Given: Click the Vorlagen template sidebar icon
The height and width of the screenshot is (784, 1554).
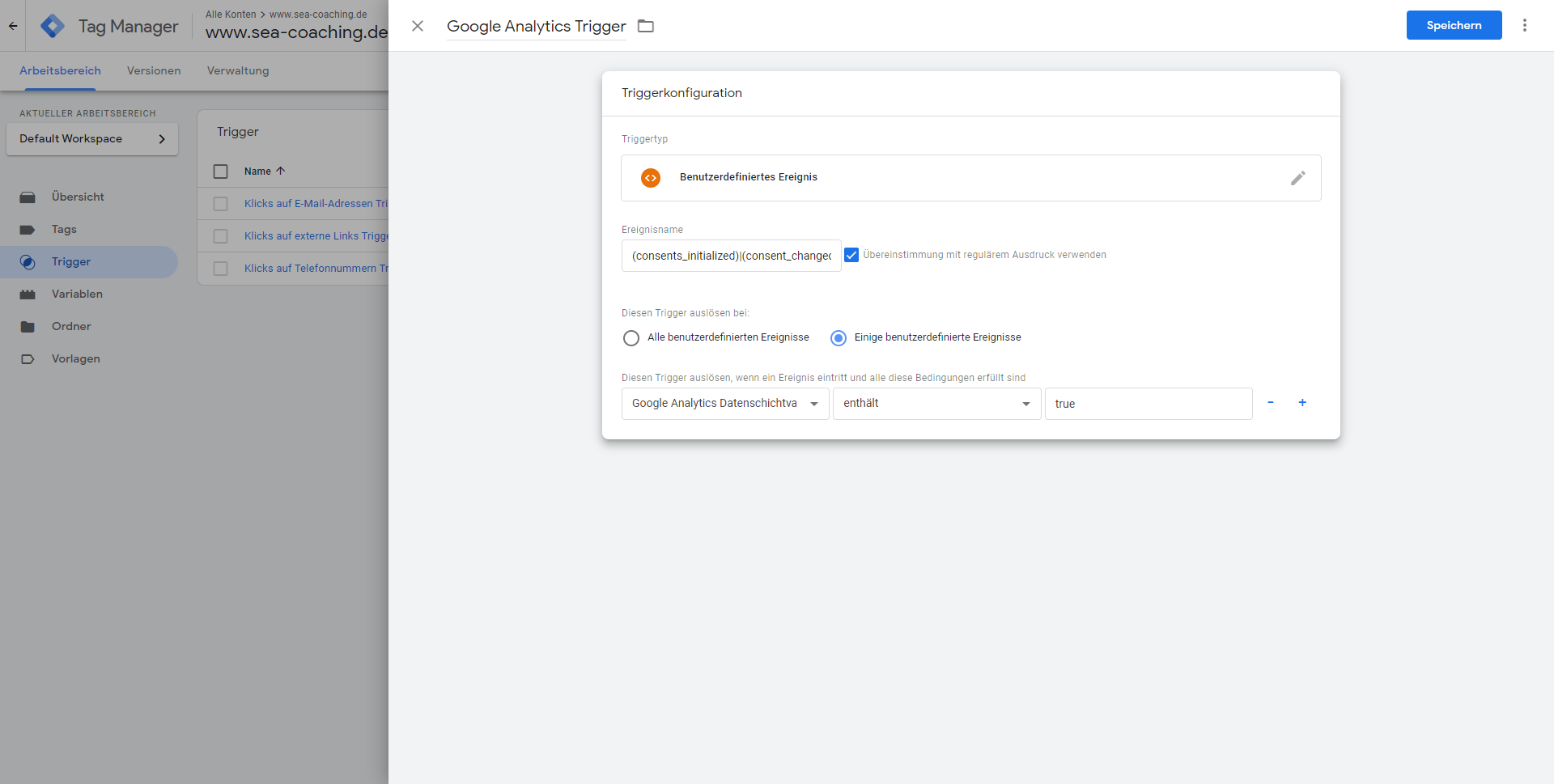Looking at the screenshot, I should click(x=28, y=359).
